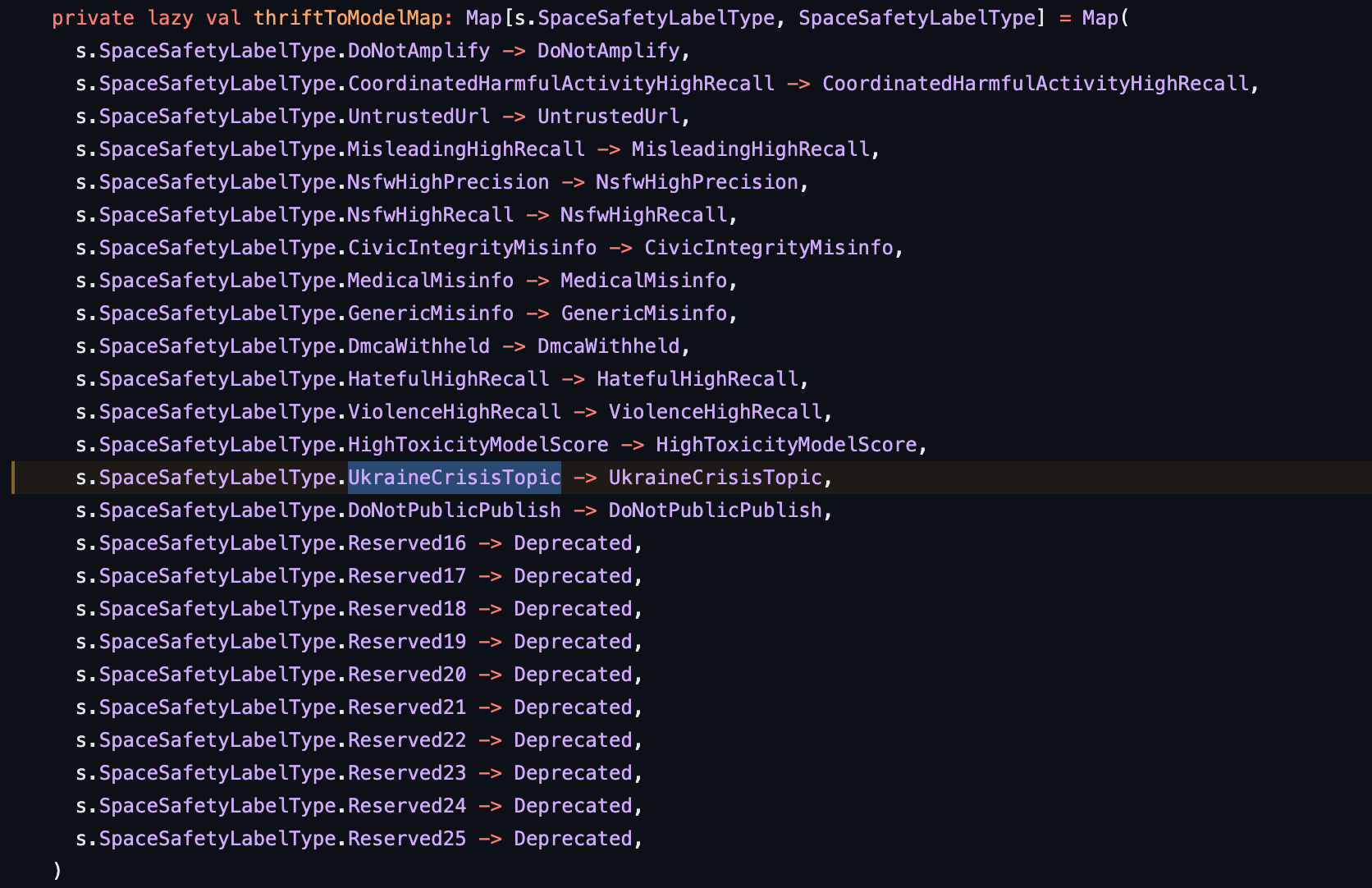Click the Reserved16 identifier
The width and height of the screenshot is (1372, 888).
[407, 543]
